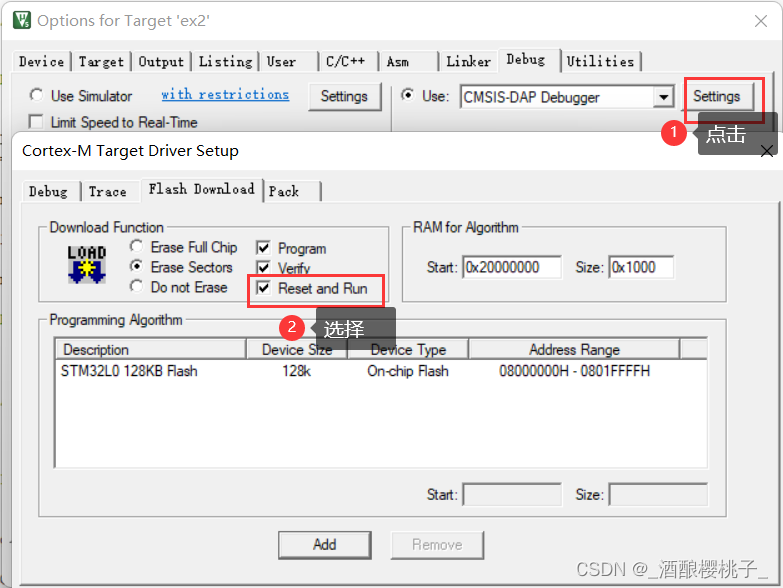This screenshot has width=783, height=588.
Task: Open the CMSIS-DAP Debugger dropdown
Action: (663, 97)
